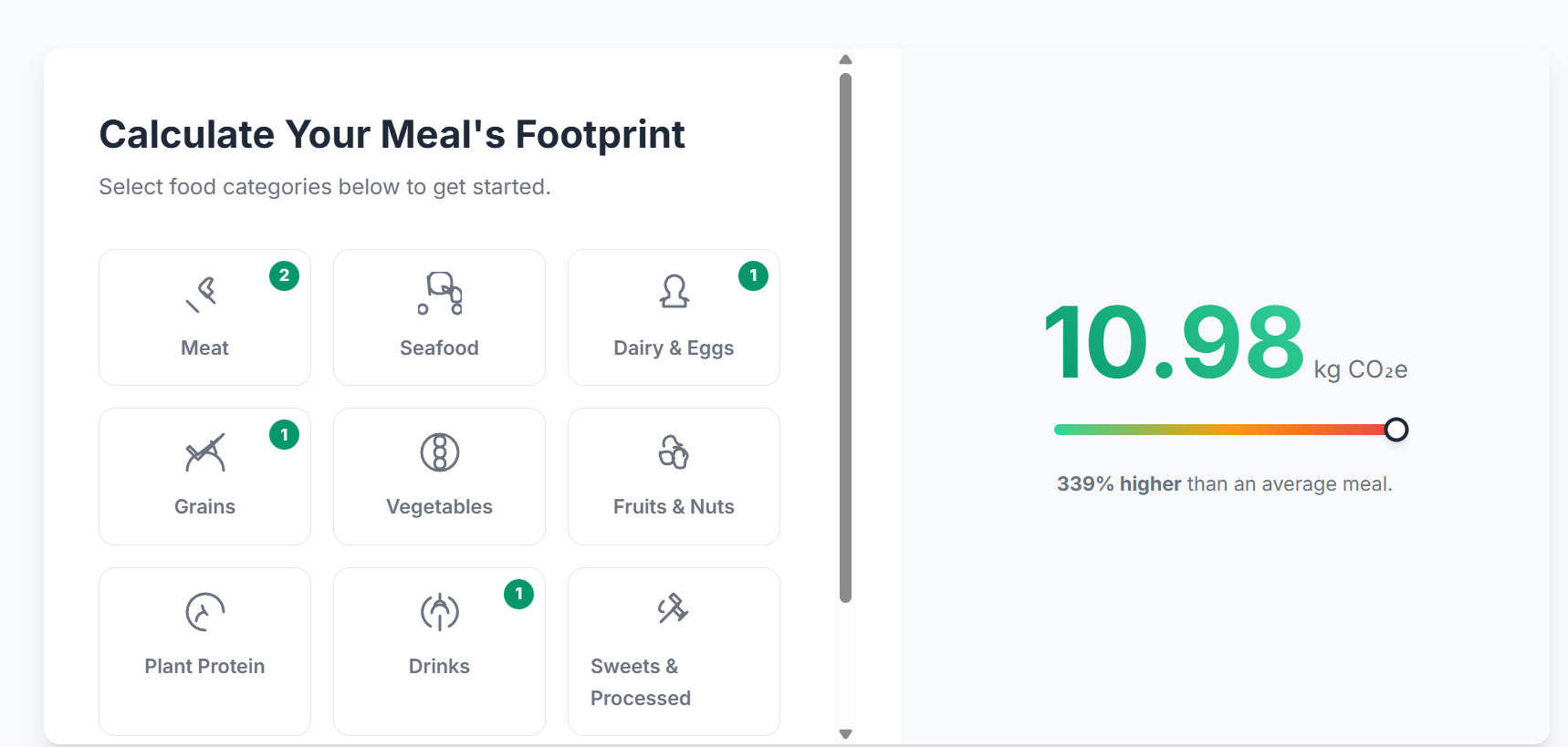Select the Grains category icon
The width and height of the screenshot is (1568, 747).
[x=204, y=452]
